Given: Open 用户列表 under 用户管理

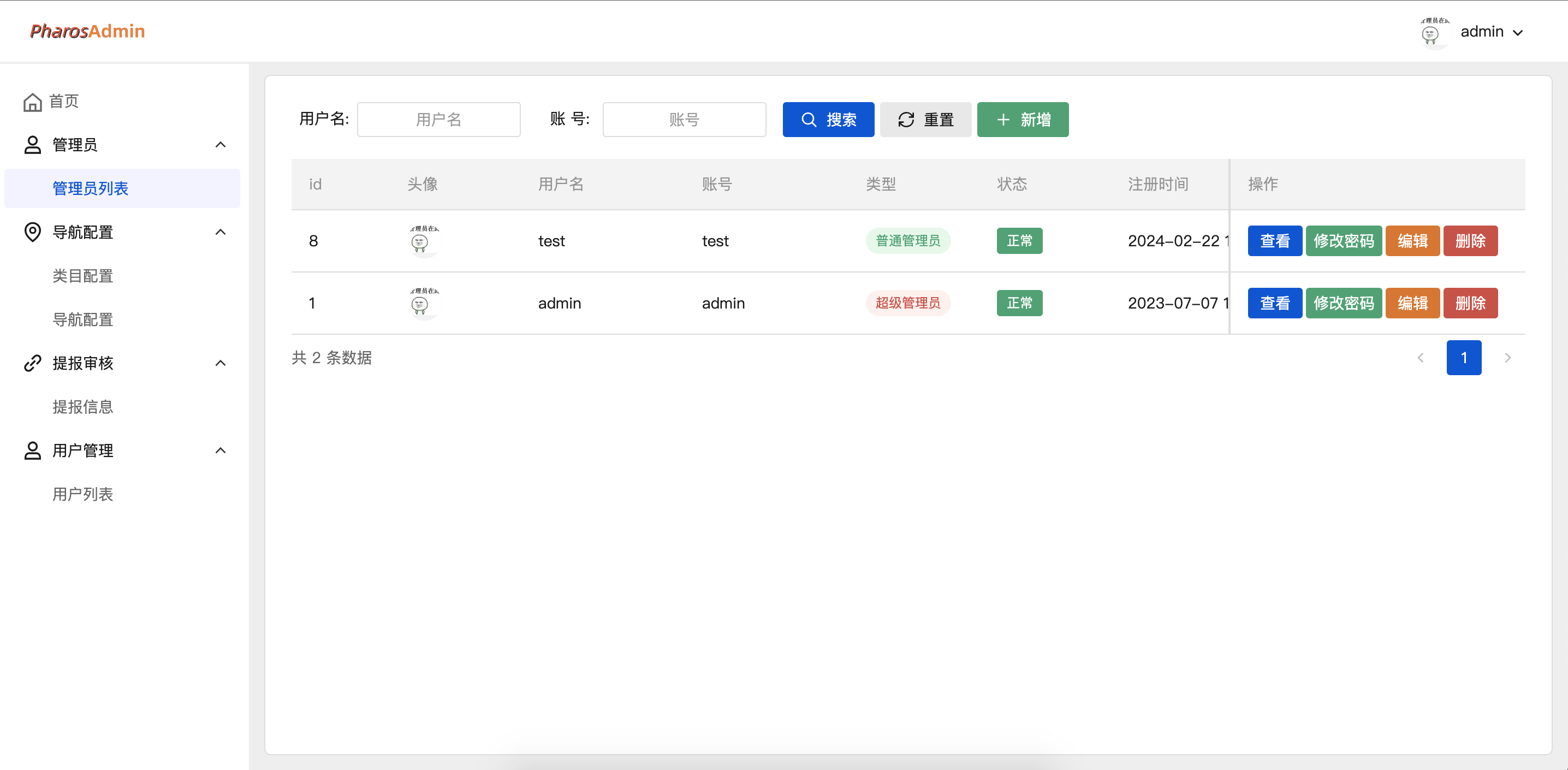Looking at the screenshot, I should [x=83, y=494].
